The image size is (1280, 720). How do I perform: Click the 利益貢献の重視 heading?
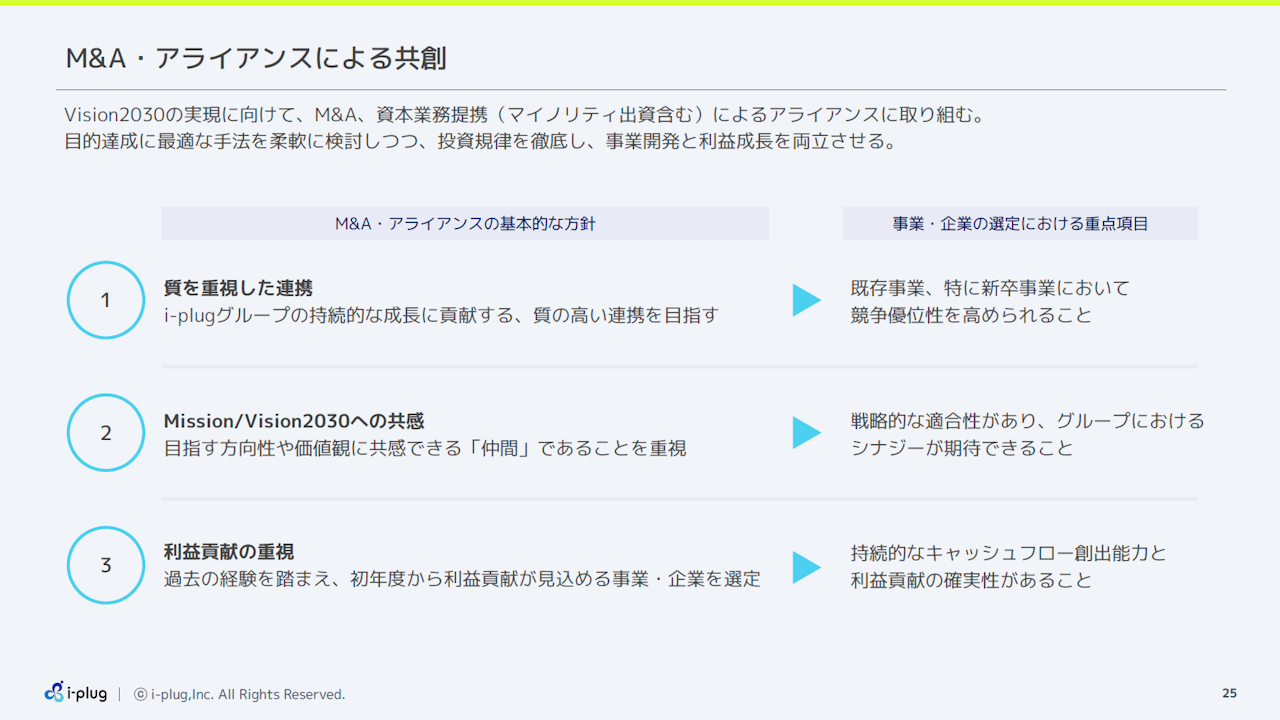pyautogui.click(x=229, y=552)
